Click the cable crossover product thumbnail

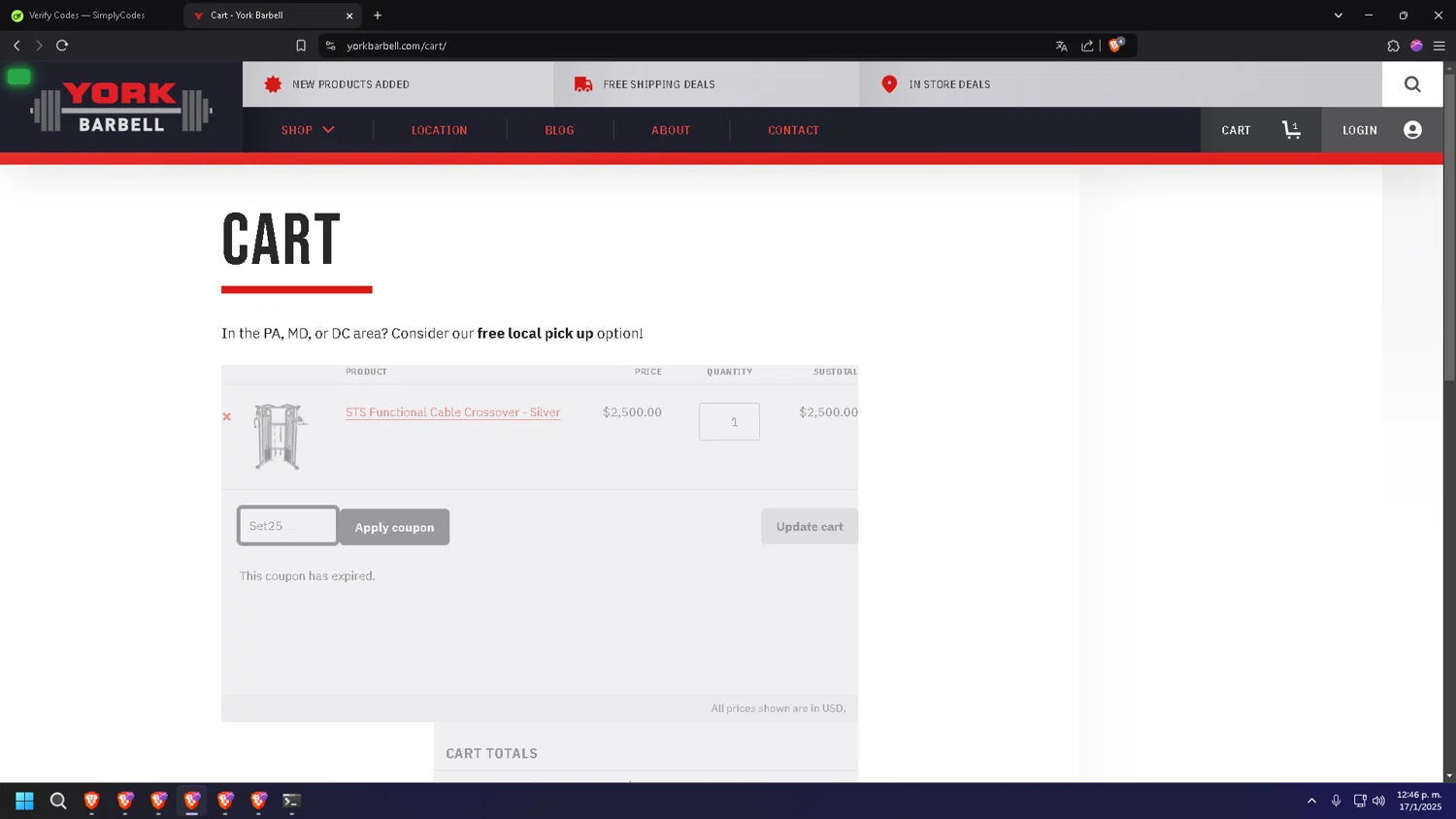tap(280, 437)
